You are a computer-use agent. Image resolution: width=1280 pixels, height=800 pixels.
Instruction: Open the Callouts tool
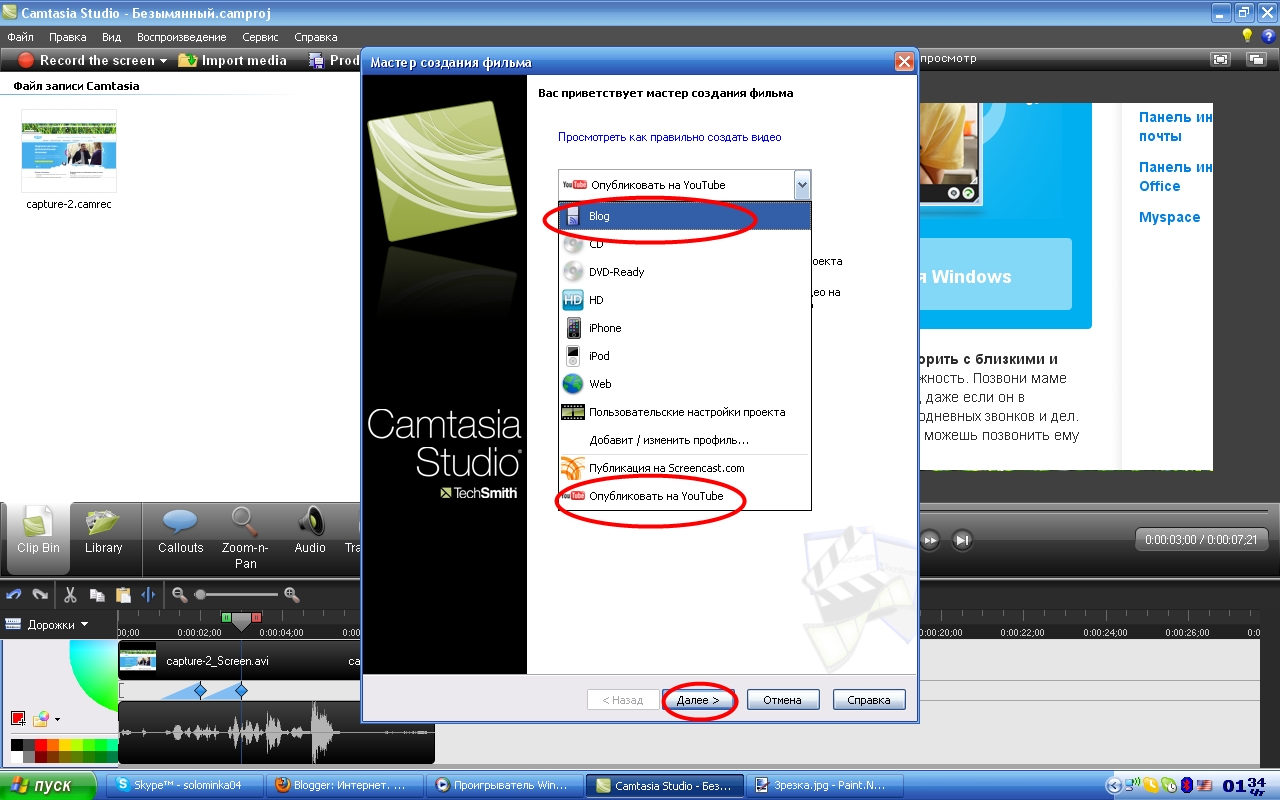[180, 532]
